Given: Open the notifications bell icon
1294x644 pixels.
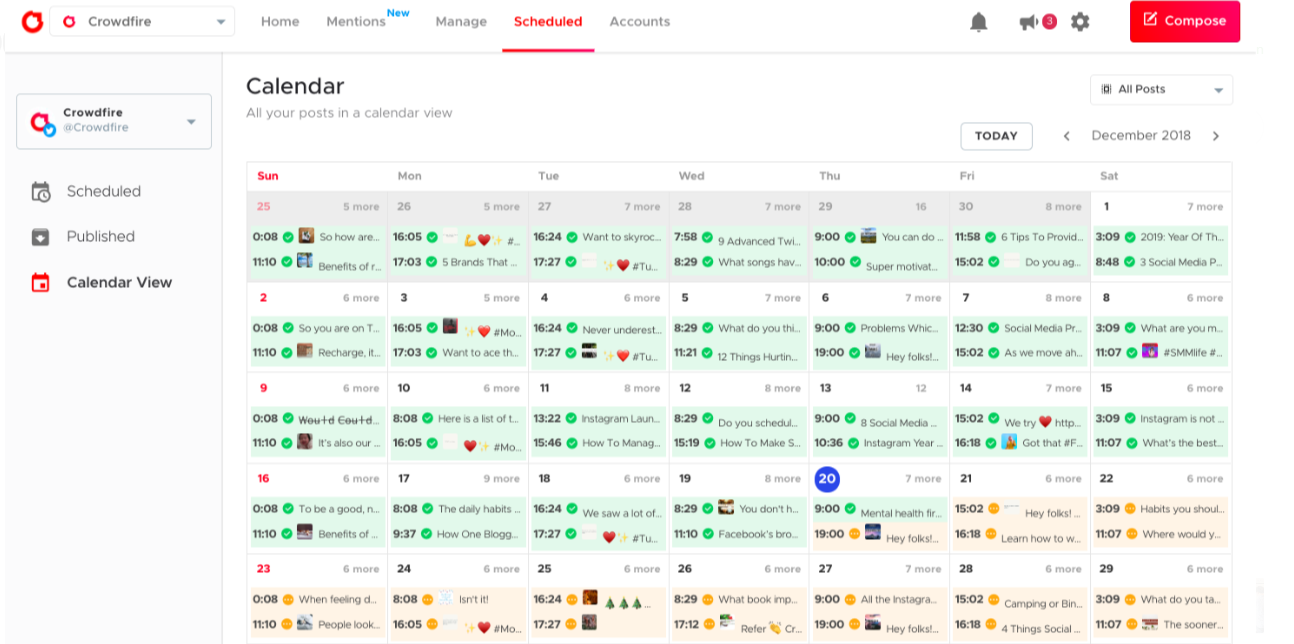Looking at the screenshot, I should click(979, 22).
